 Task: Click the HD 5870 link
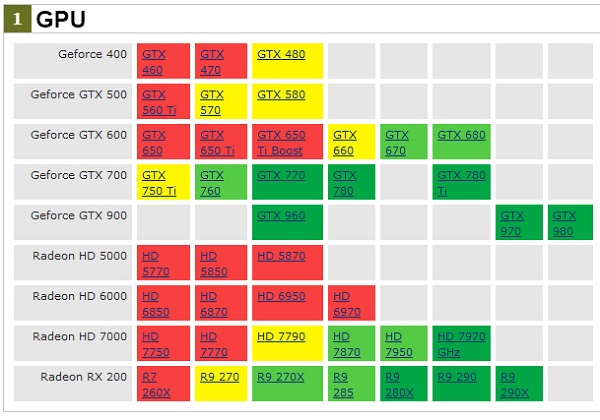tap(281, 255)
